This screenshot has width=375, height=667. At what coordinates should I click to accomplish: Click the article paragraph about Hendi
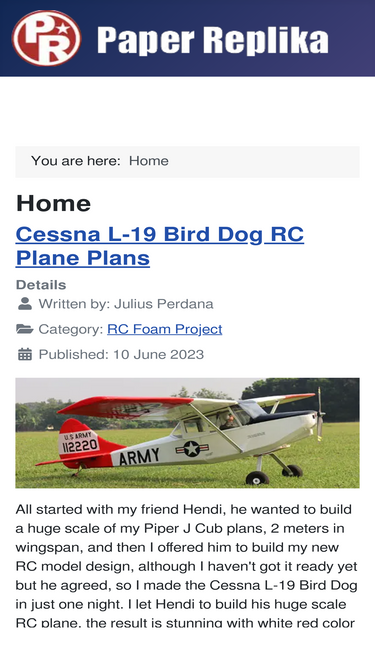pos(187,566)
